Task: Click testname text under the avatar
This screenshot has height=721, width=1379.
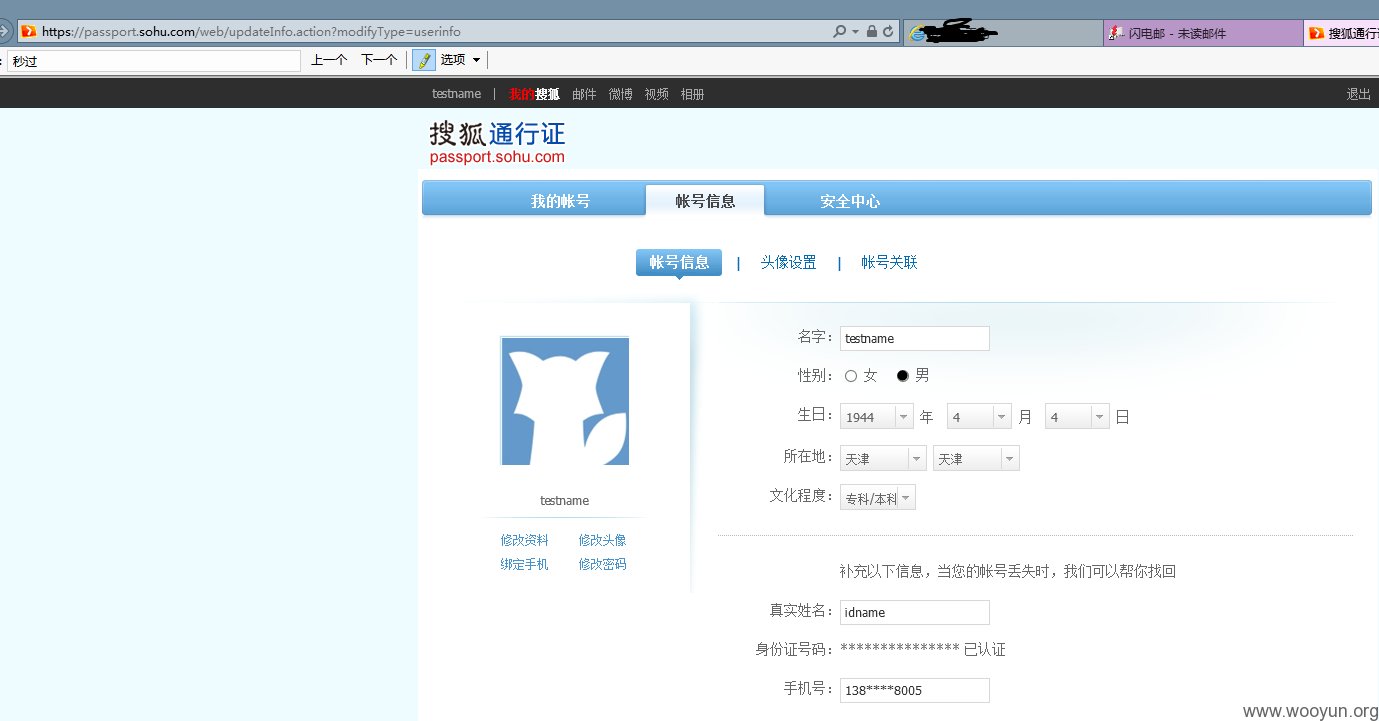Action: tap(564, 501)
